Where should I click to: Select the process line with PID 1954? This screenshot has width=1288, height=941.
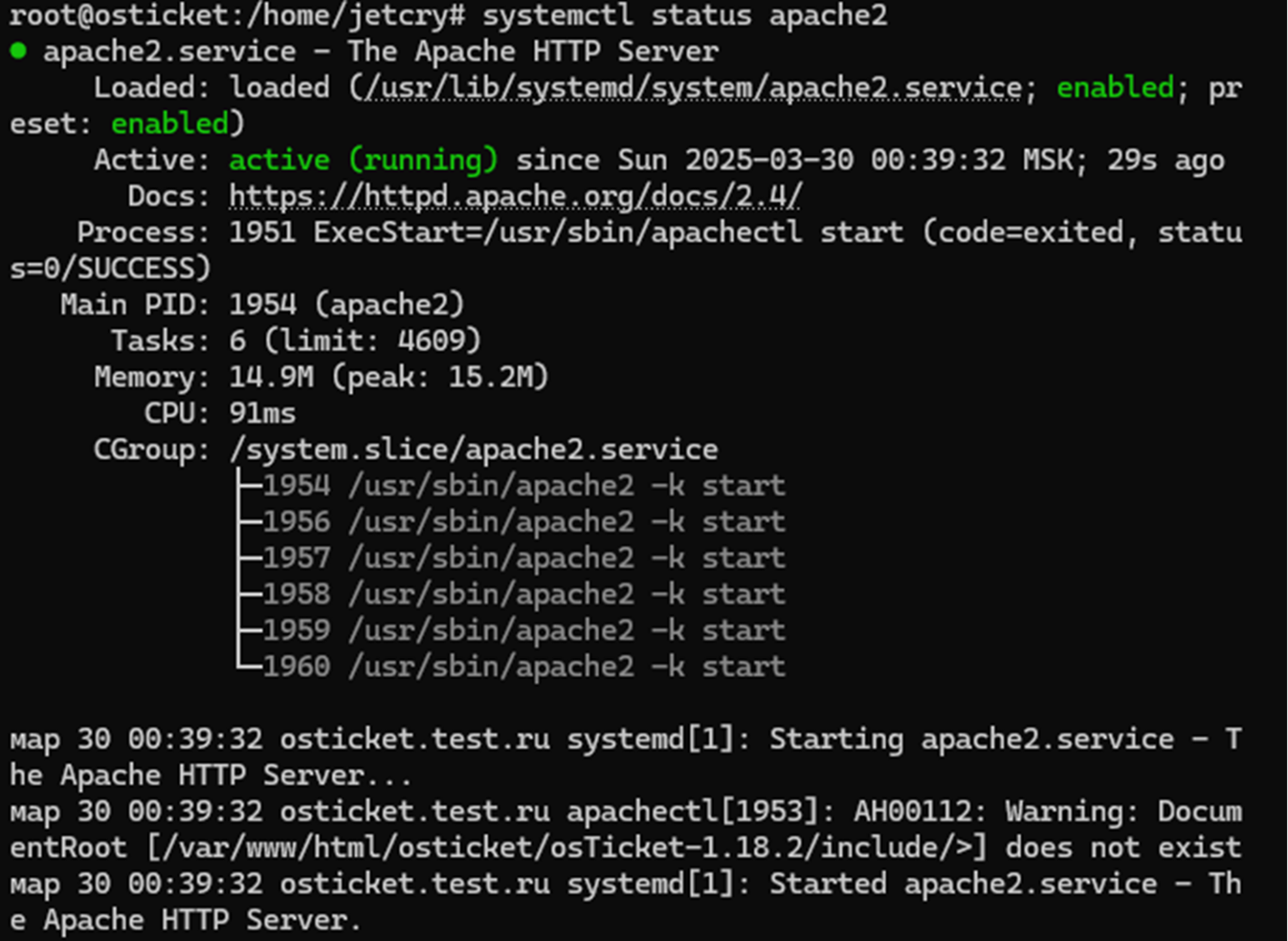pos(524,485)
